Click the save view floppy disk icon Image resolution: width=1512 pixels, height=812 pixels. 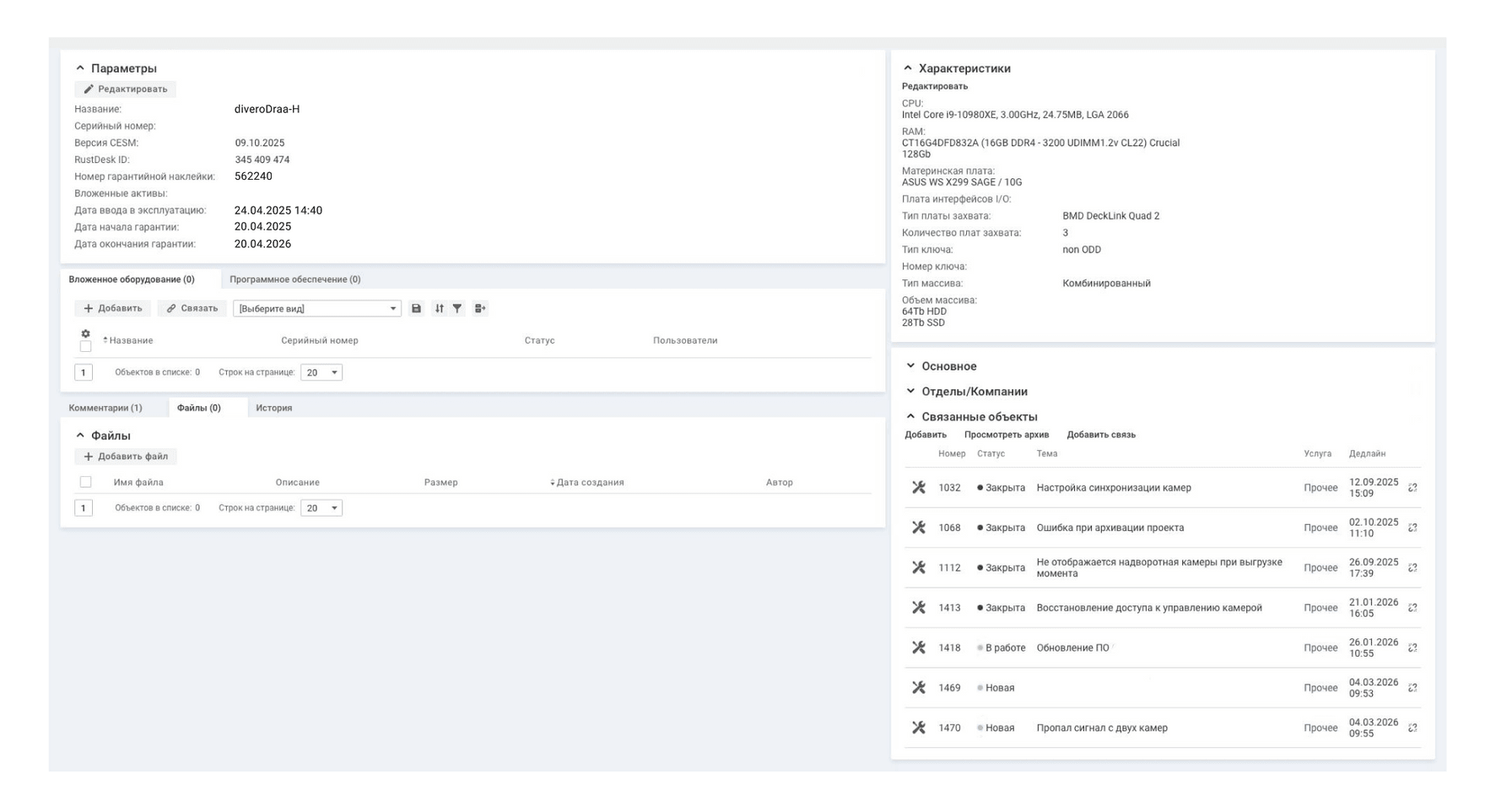pos(416,309)
